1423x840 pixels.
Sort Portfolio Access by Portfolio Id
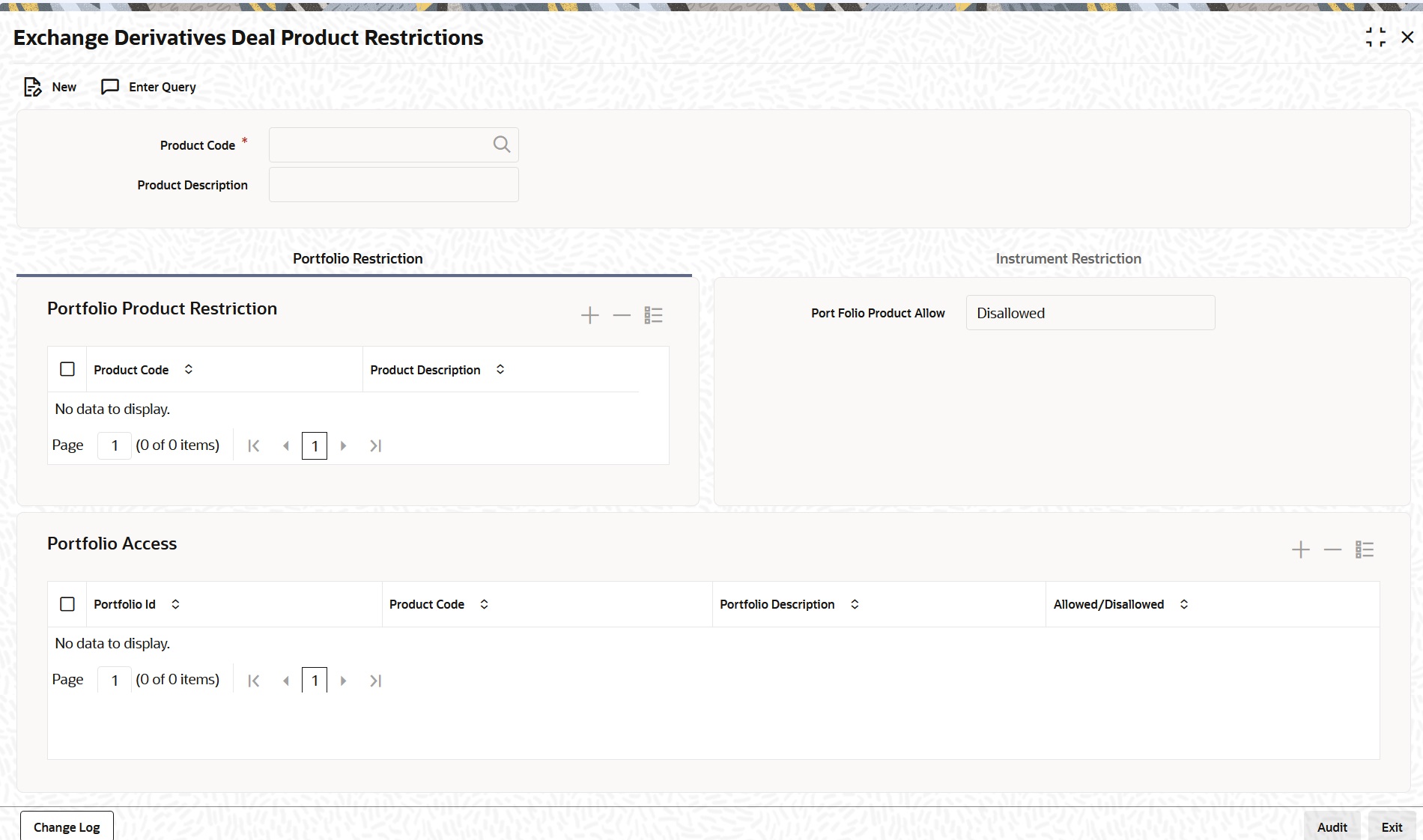(175, 604)
